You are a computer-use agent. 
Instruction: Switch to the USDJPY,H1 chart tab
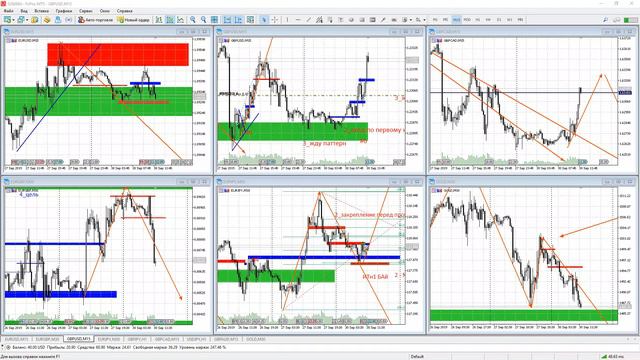(x=197, y=339)
